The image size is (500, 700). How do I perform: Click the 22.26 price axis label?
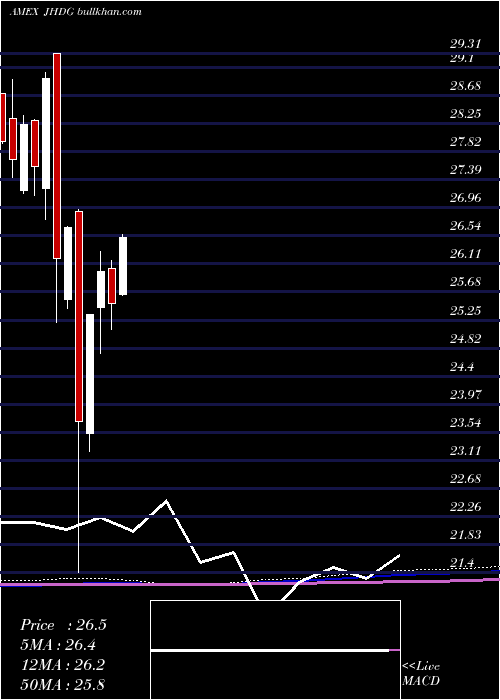click(465, 507)
